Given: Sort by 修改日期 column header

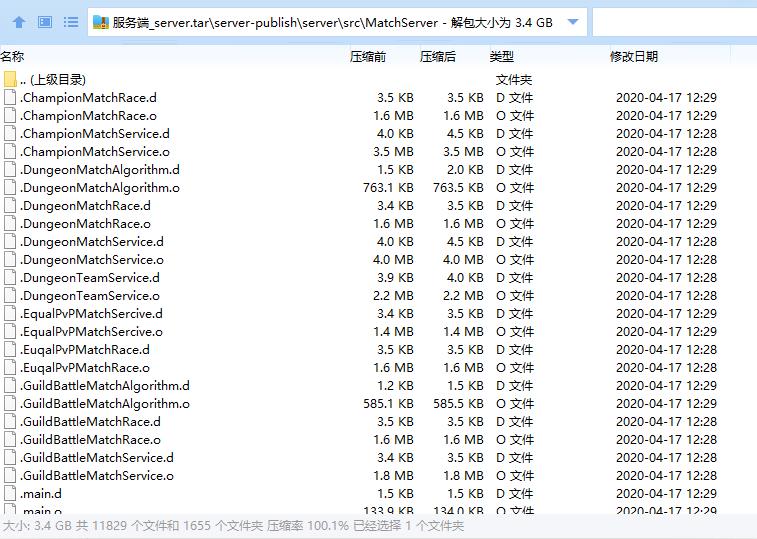Looking at the screenshot, I should (x=634, y=57).
